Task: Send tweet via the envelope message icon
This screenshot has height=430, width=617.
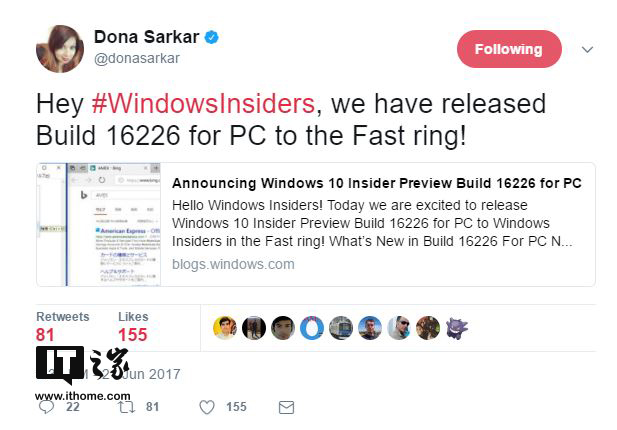Action: (x=286, y=407)
